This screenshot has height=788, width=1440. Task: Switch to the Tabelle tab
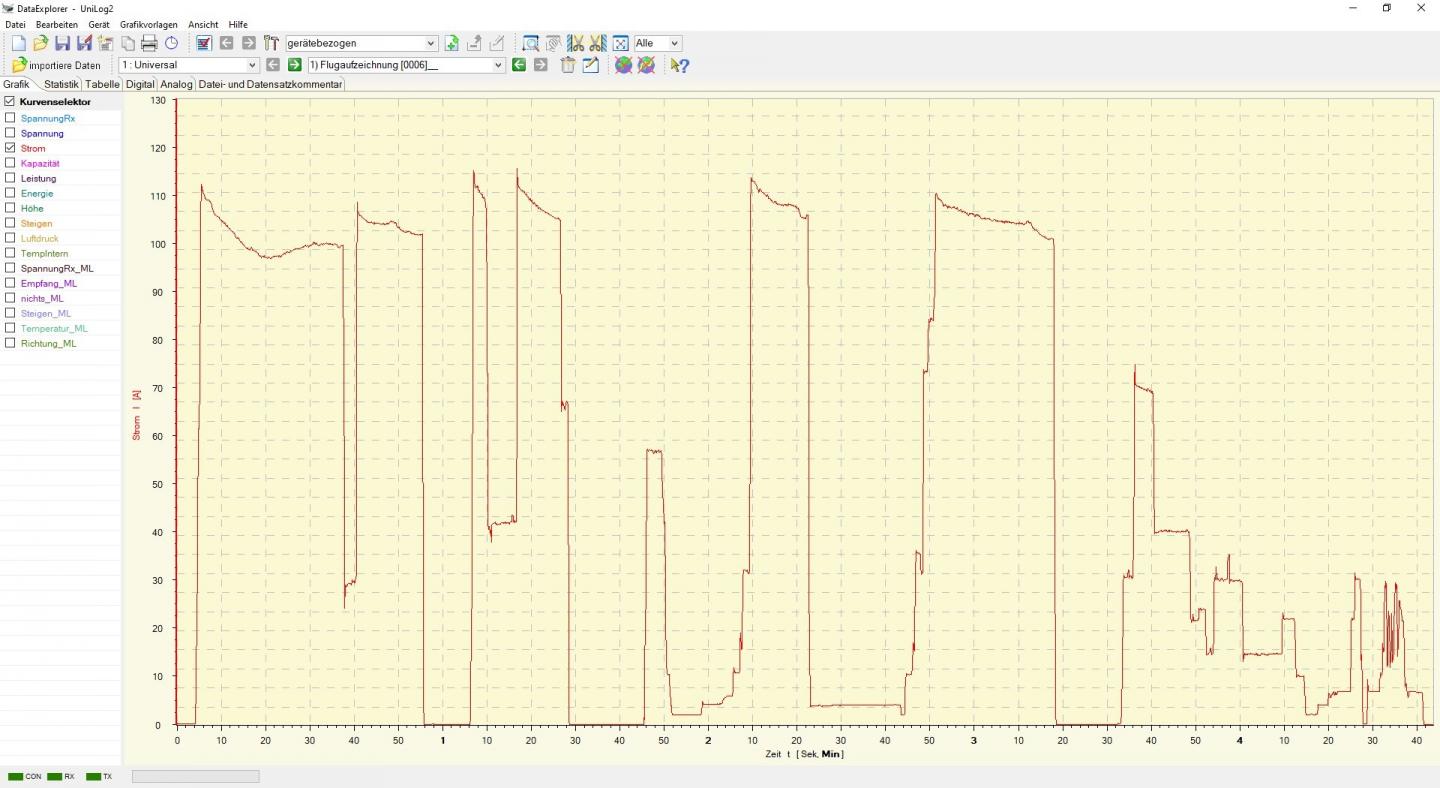click(x=103, y=84)
